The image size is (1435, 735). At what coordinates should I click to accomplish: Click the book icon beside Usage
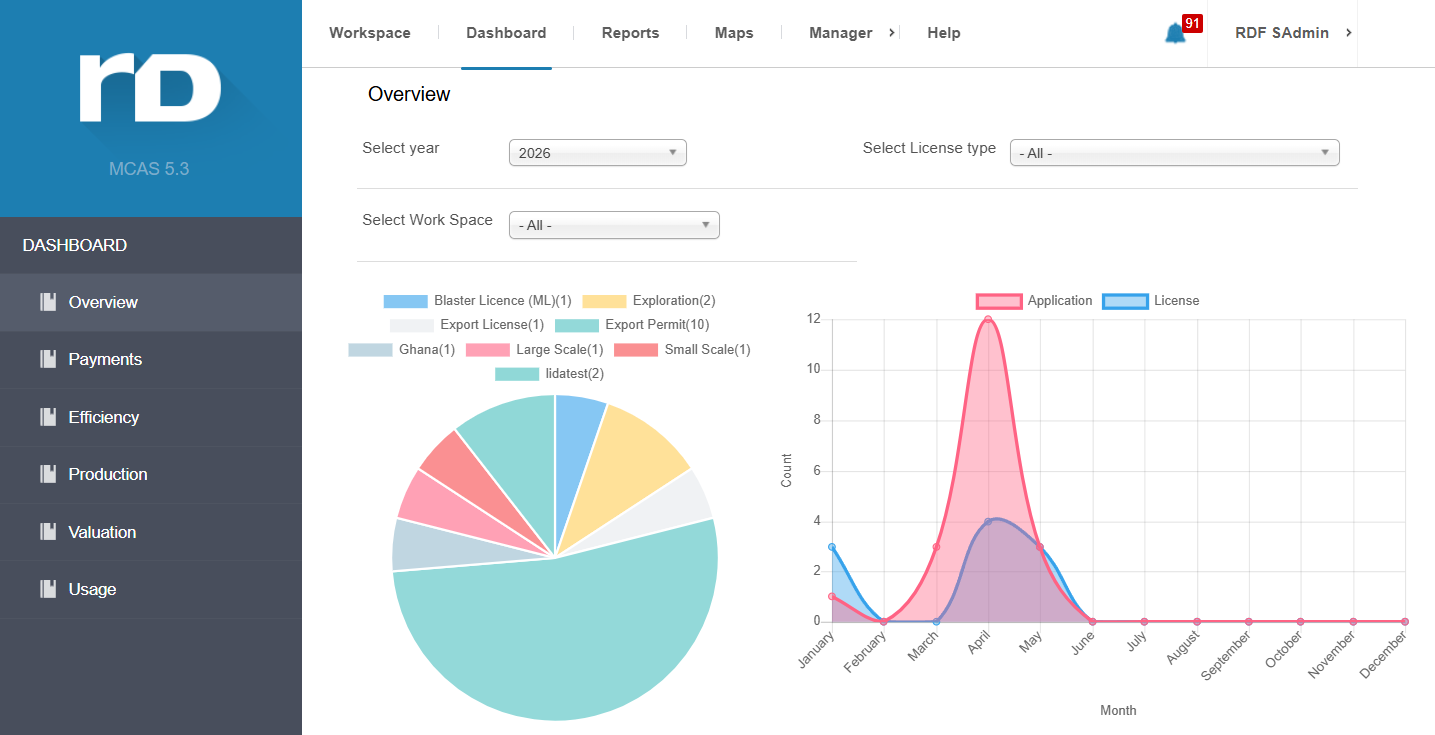(x=47, y=589)
